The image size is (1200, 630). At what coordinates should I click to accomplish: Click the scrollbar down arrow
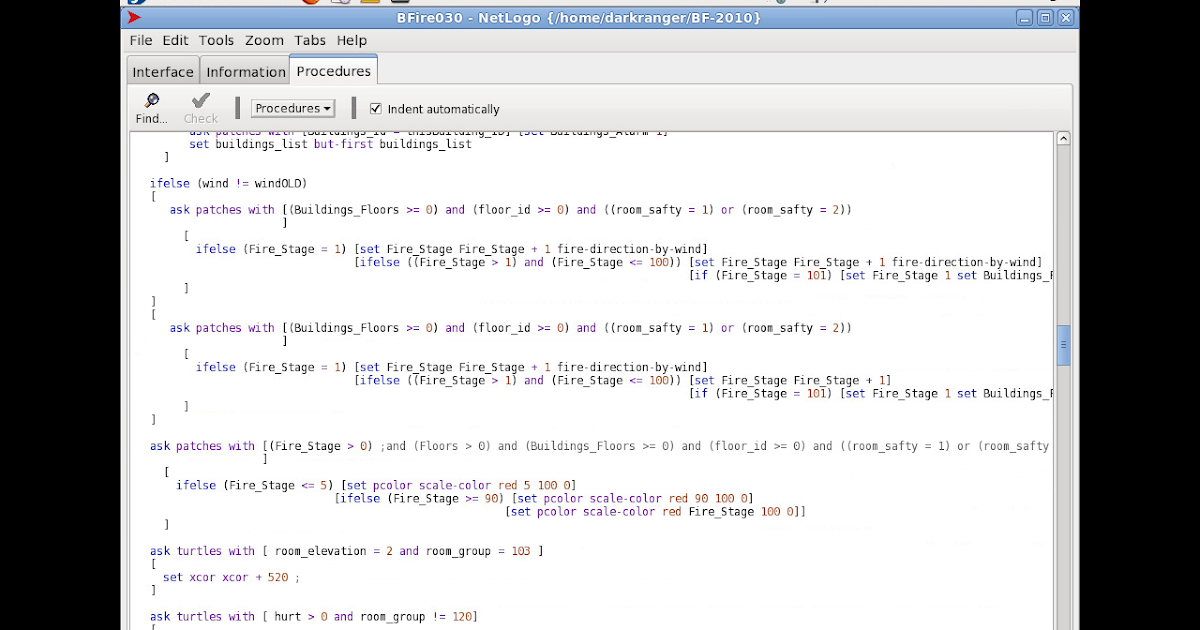click(x=1063, y=624)
